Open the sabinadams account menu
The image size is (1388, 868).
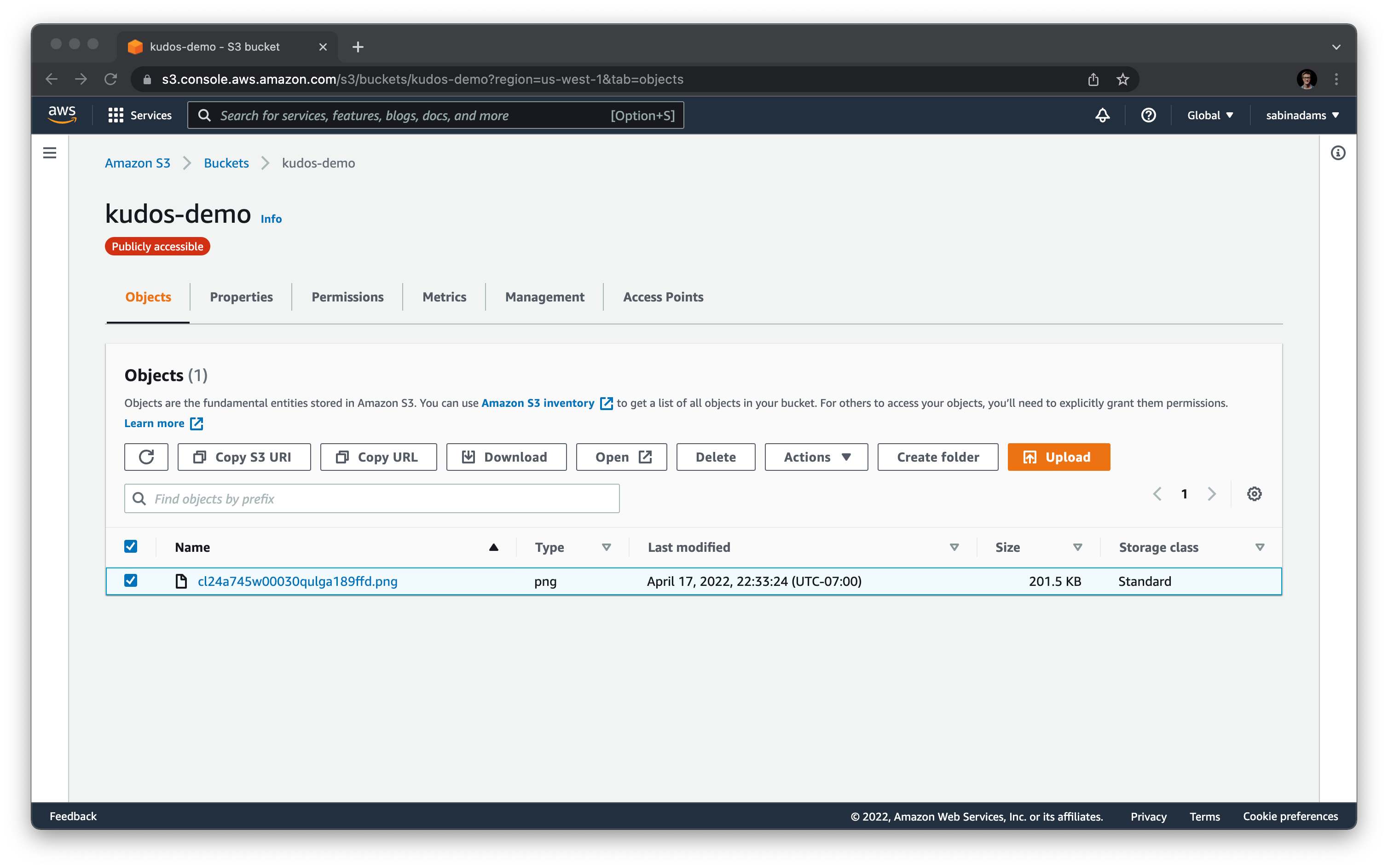click(x=1302, y=116)
